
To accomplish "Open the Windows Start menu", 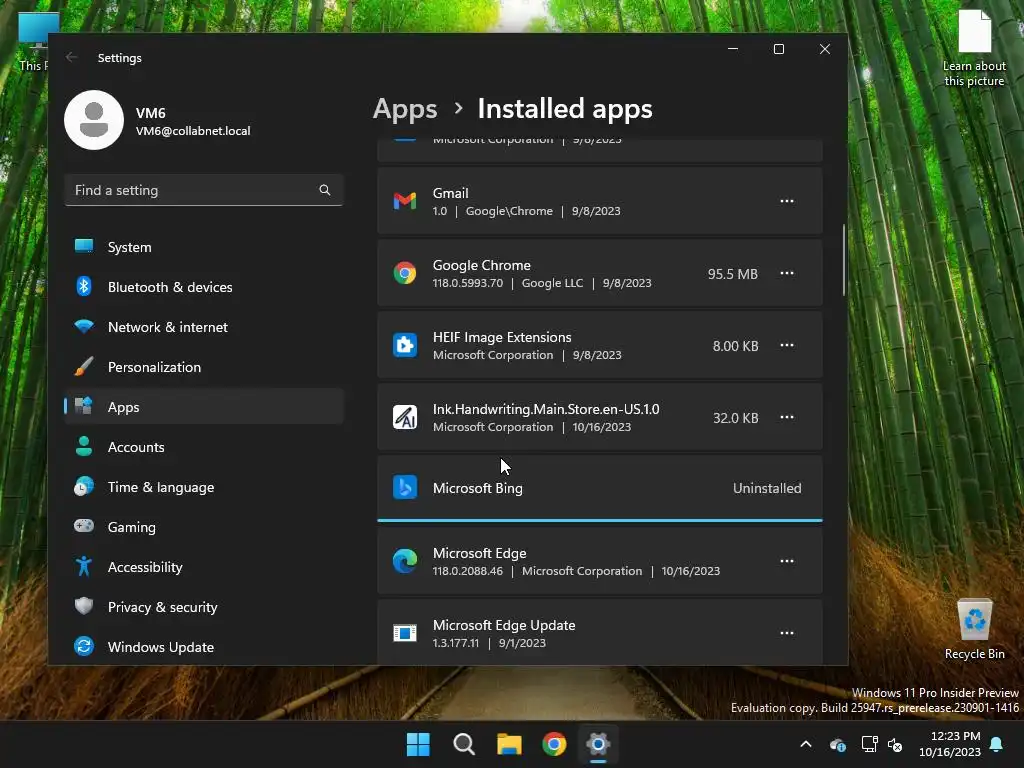I will pos(418,744).
